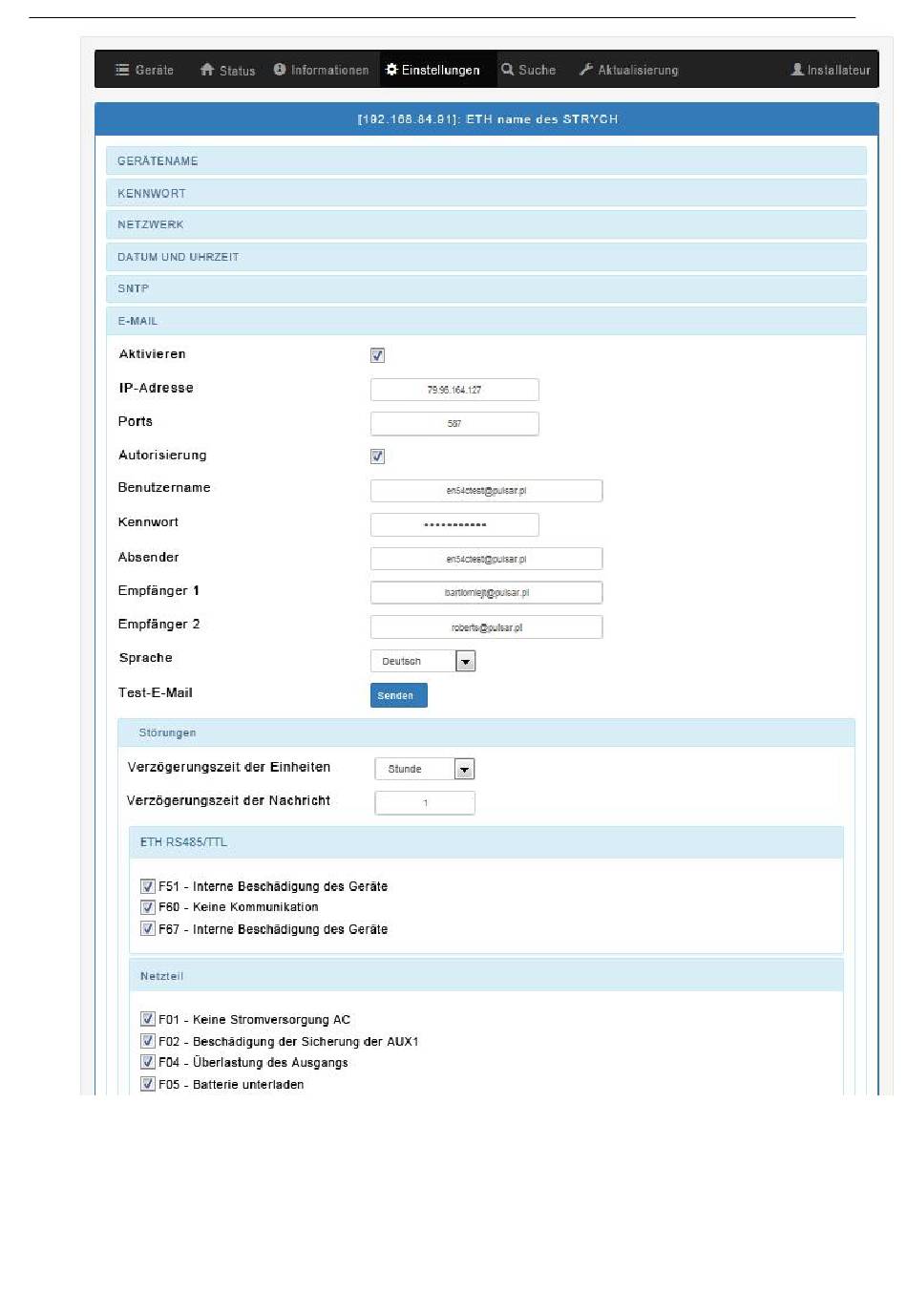Expand the NETZWERK section
Screen dimensions: 907x1316
[486, 224]
